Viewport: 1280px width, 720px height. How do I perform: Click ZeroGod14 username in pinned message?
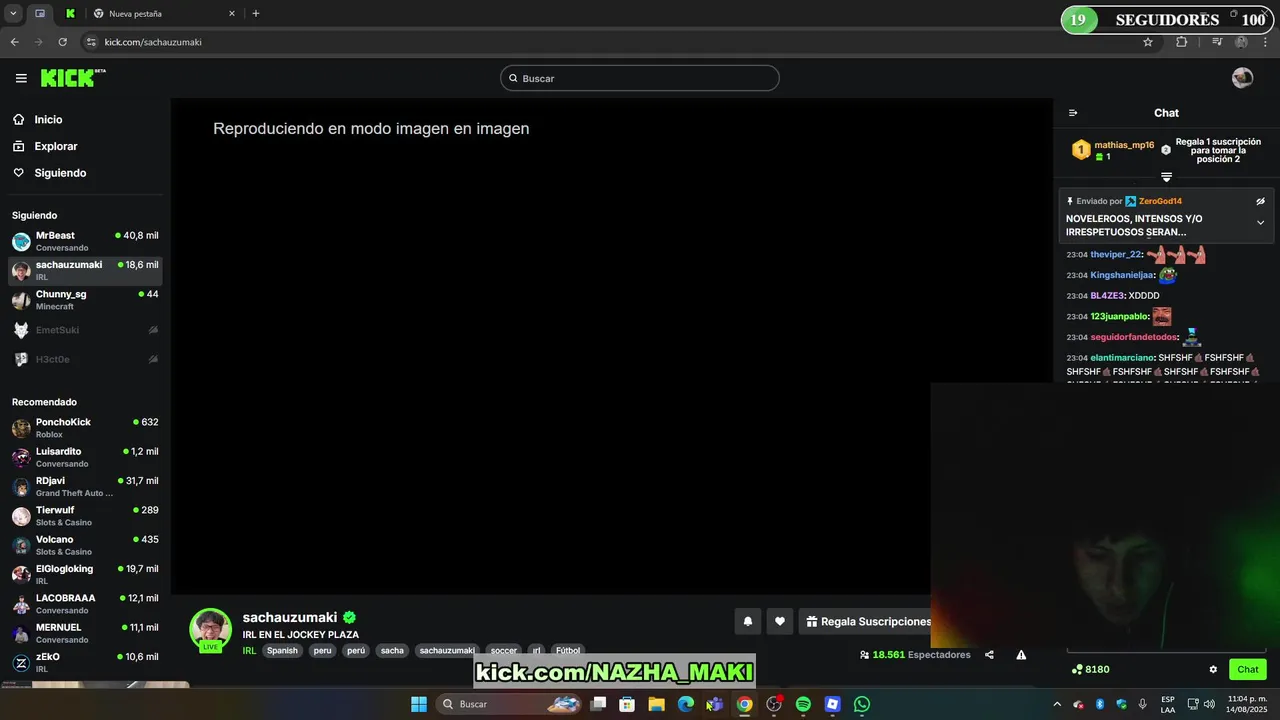[1160, 201]
